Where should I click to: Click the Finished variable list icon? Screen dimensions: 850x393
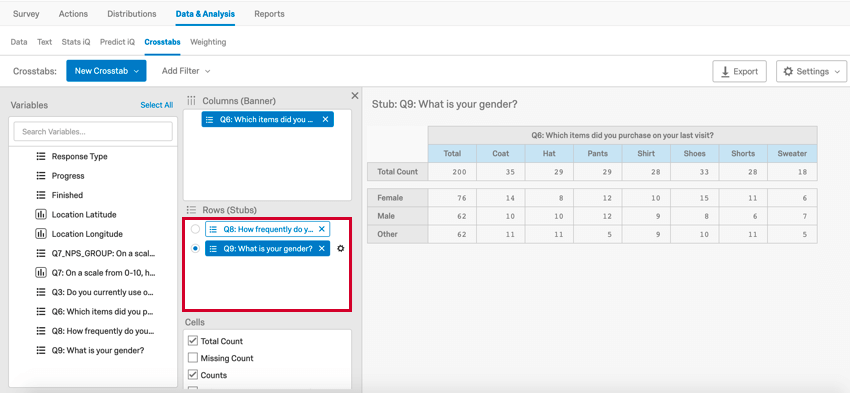tap(41, 195)
